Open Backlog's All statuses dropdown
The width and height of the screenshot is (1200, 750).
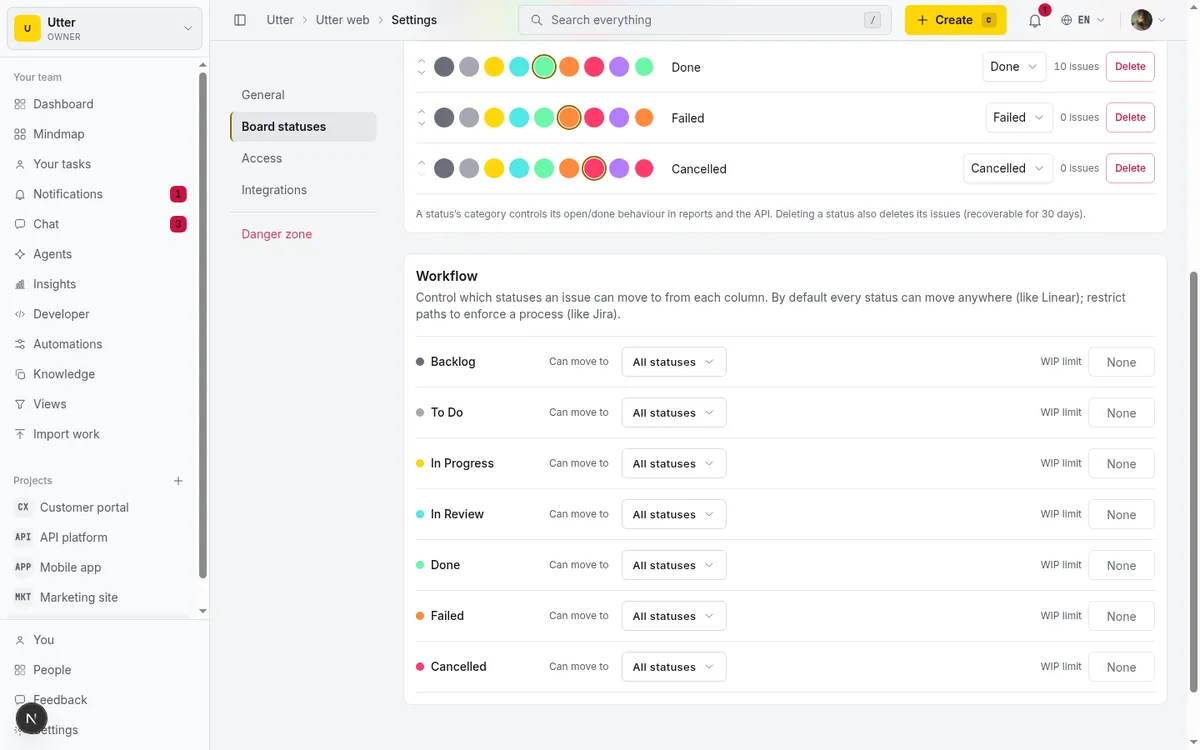point(674,362)
